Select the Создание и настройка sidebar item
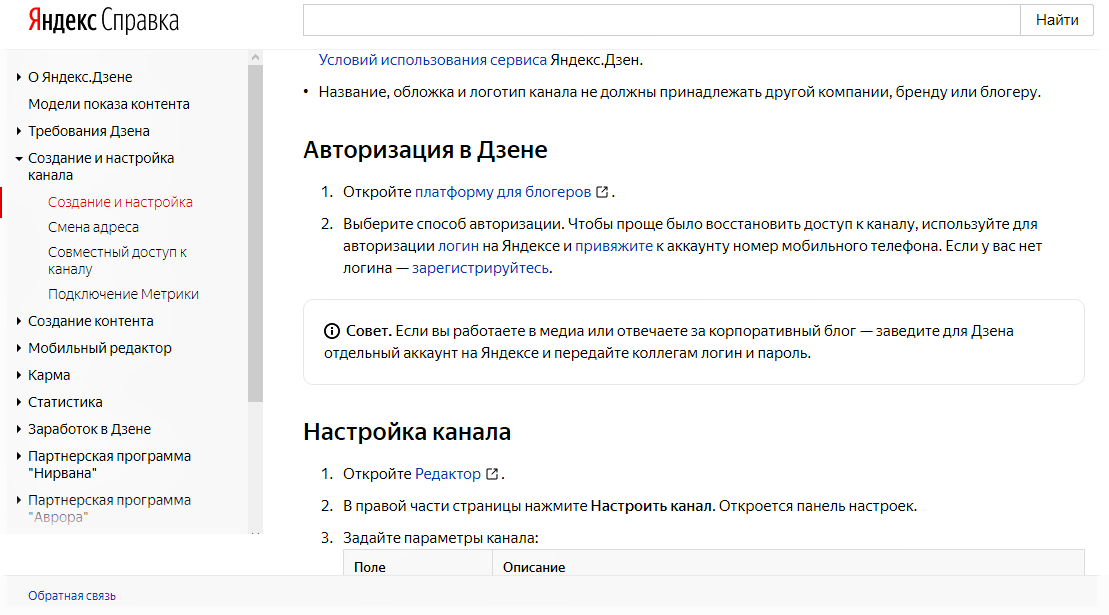This screenshot has height=615, width=1109. [120, 202]
